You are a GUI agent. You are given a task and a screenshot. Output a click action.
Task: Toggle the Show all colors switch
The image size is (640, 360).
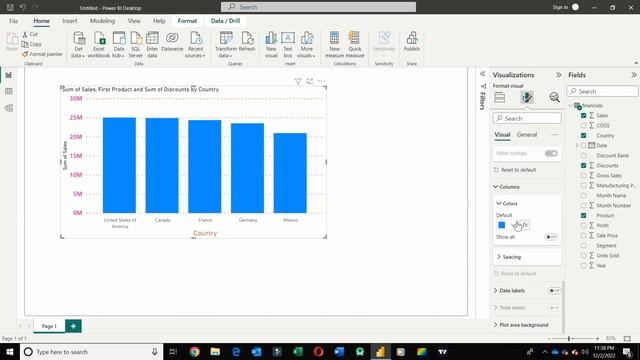(x=551, y=237)
